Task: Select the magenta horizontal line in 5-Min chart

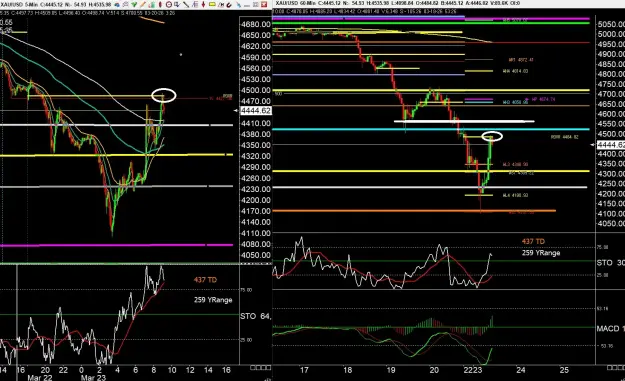Action: click(116, 245)
